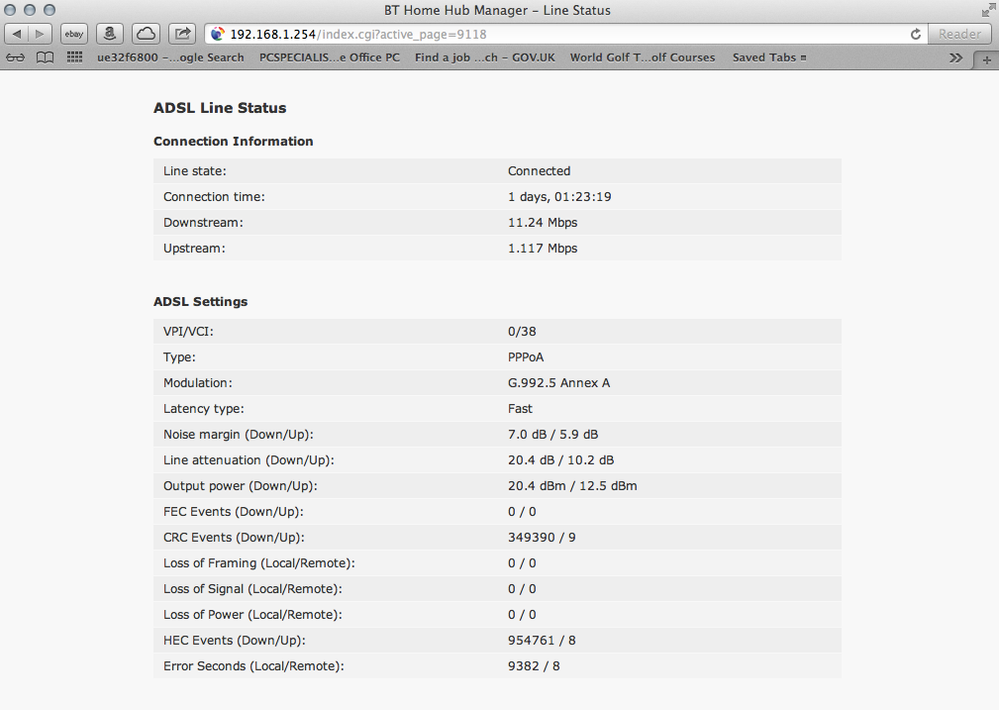Add a new tab with plus button
Viewport: 999px width, 710px height.
986,60
